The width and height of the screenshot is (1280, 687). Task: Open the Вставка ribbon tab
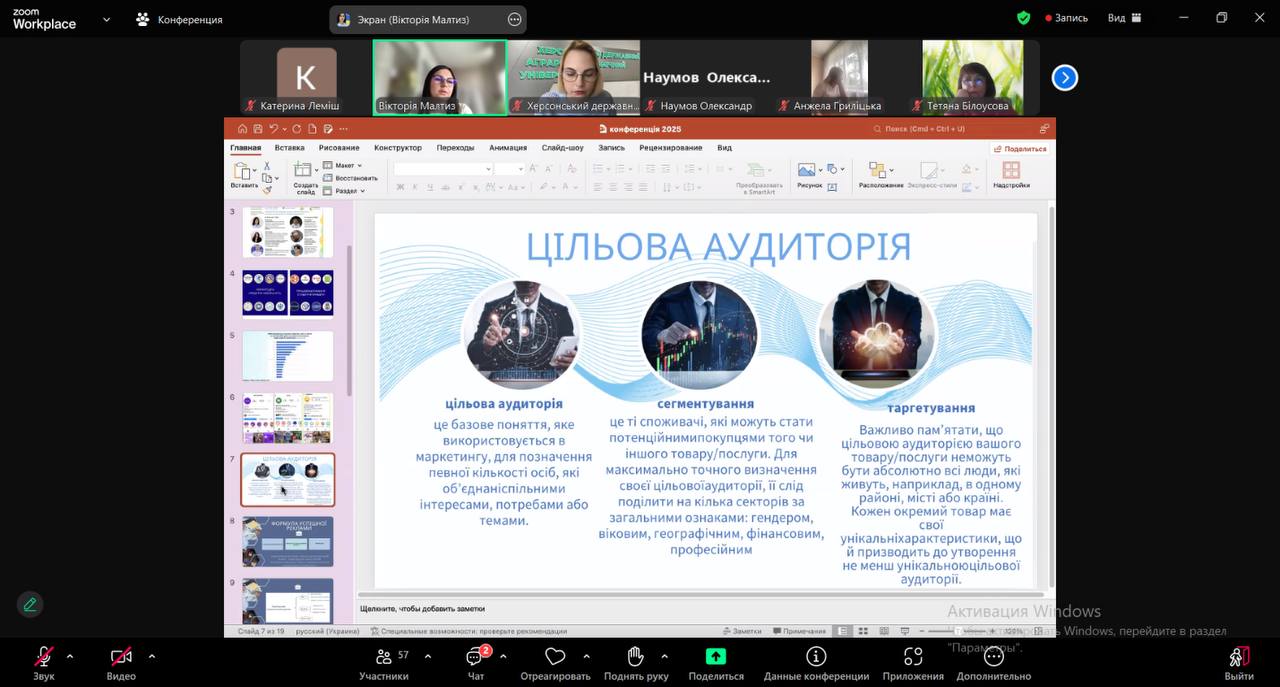tap(290, 147)
